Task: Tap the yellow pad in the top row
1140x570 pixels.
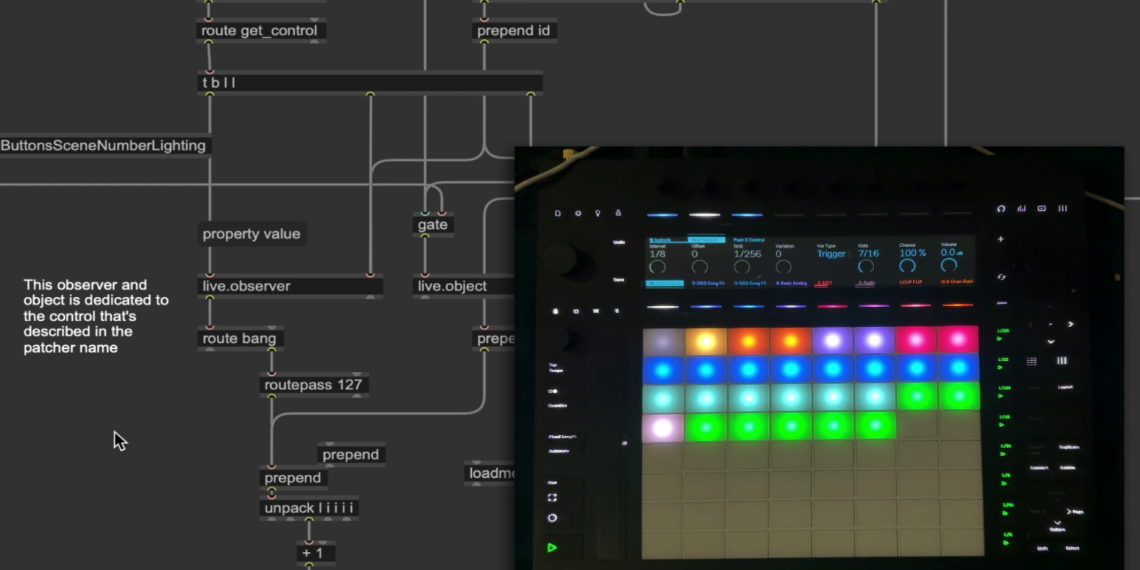Action: pyautogui.click(x=705, y=342)
